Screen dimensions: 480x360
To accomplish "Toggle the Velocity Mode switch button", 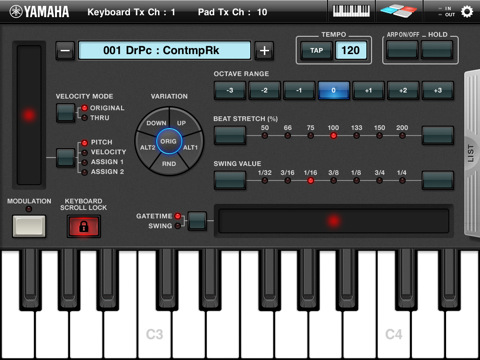I will [x=65, y=113].
